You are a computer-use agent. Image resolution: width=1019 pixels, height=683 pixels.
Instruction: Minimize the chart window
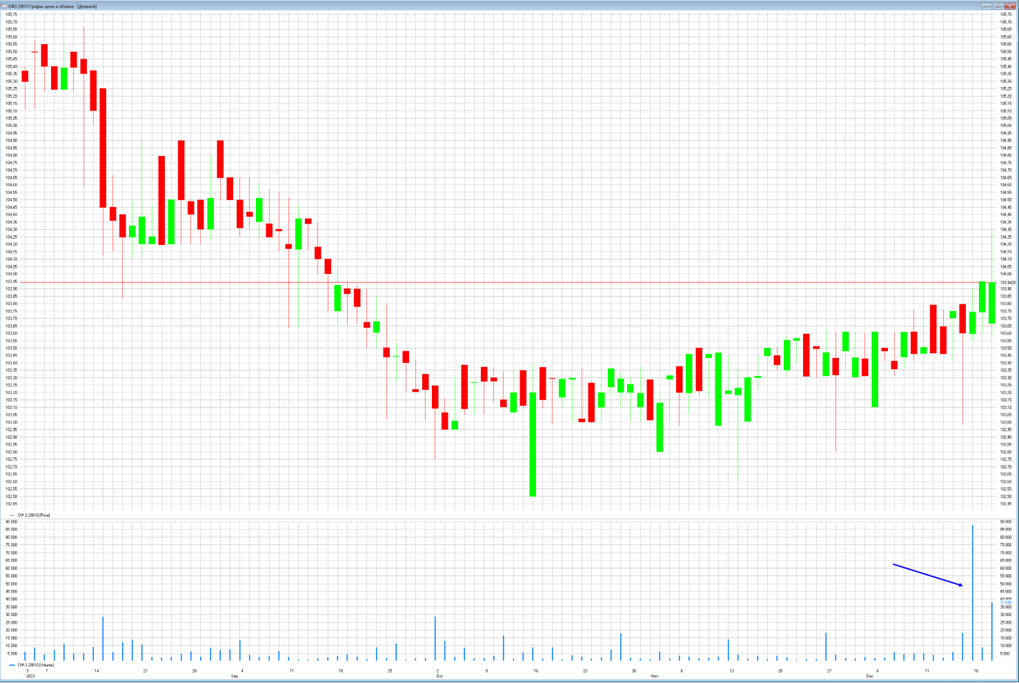tap(987, 5)
